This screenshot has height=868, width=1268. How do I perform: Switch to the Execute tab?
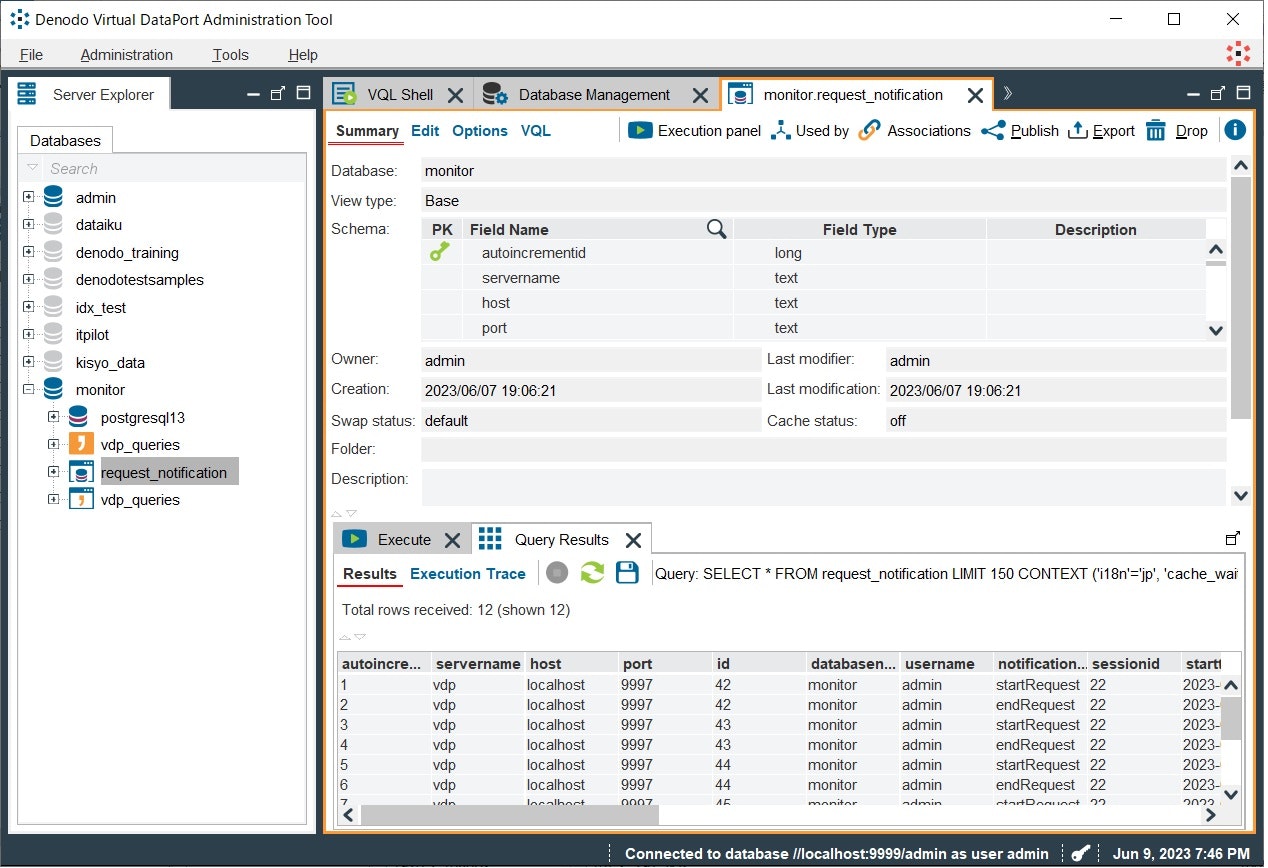pyautogui.click(x=404, y=540)
